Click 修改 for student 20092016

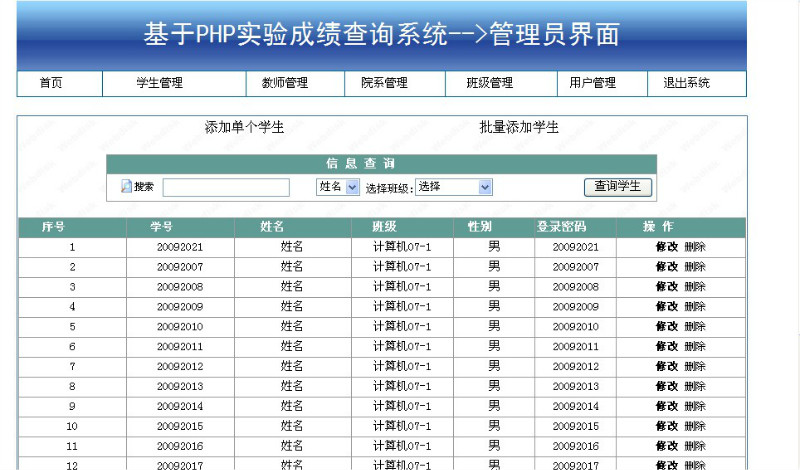(667, 446)
